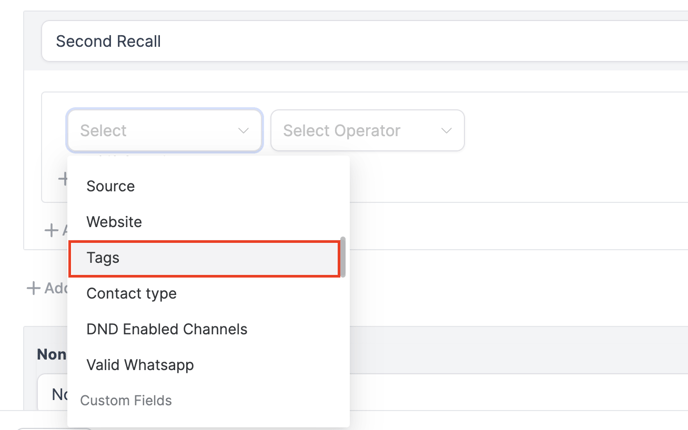
Task: Click the Select Operator chevron arrow
Action: 446,131
